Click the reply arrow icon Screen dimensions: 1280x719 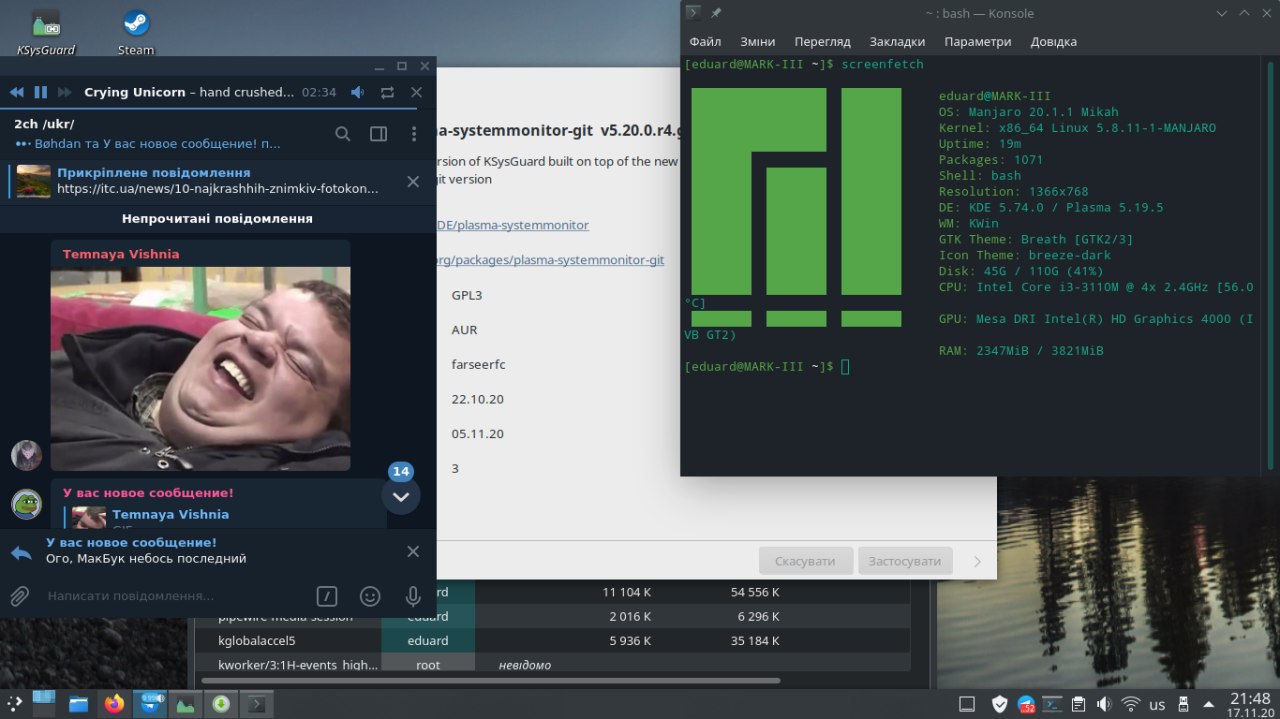tap(21, 552)
